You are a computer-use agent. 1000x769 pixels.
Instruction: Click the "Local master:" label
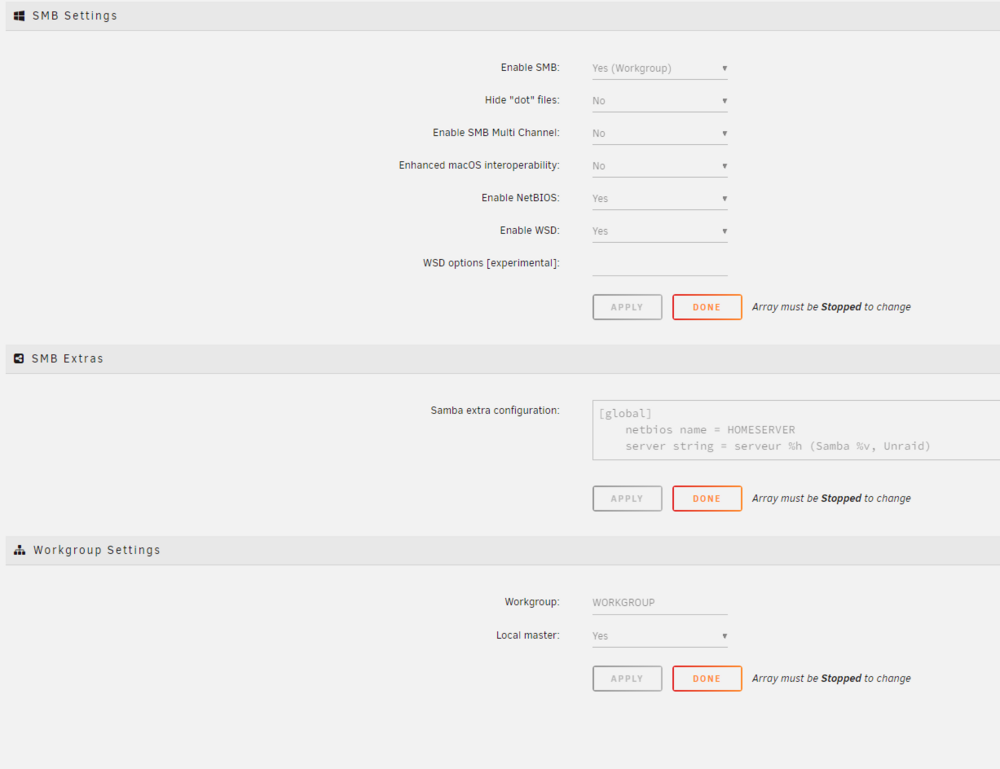[x=527, y=635]
